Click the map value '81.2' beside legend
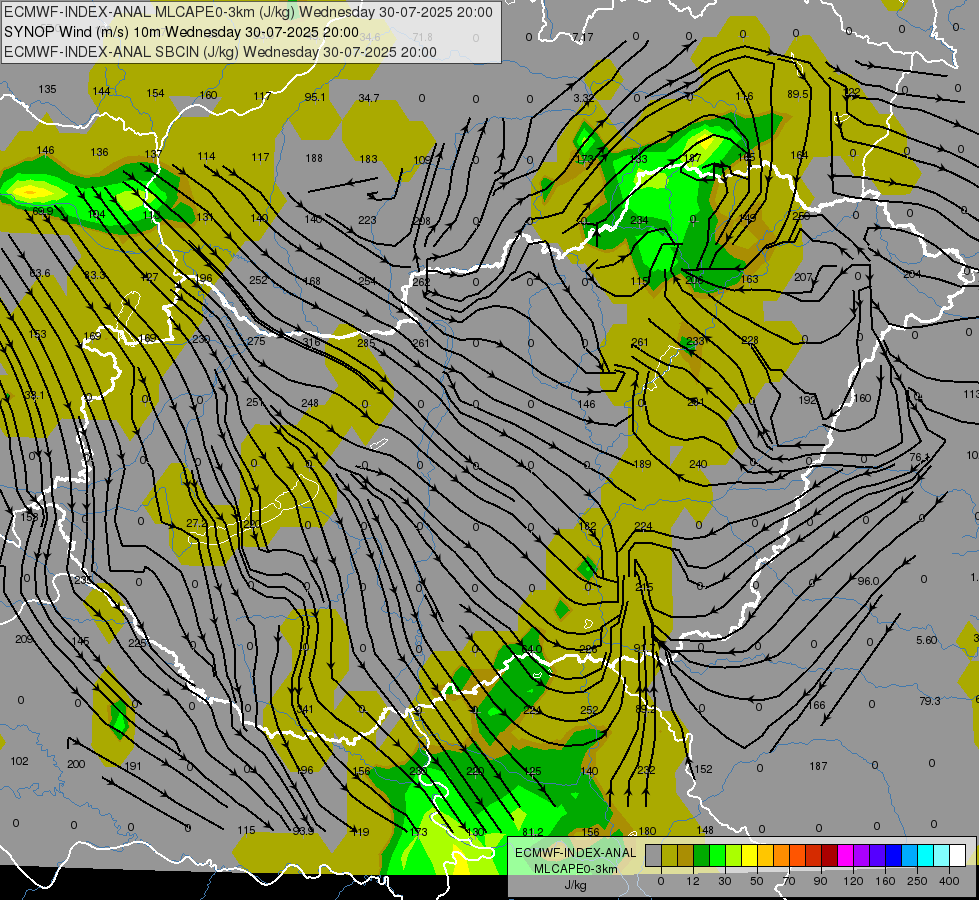Screen dimensions: 979x900 [x=533, y=832]
